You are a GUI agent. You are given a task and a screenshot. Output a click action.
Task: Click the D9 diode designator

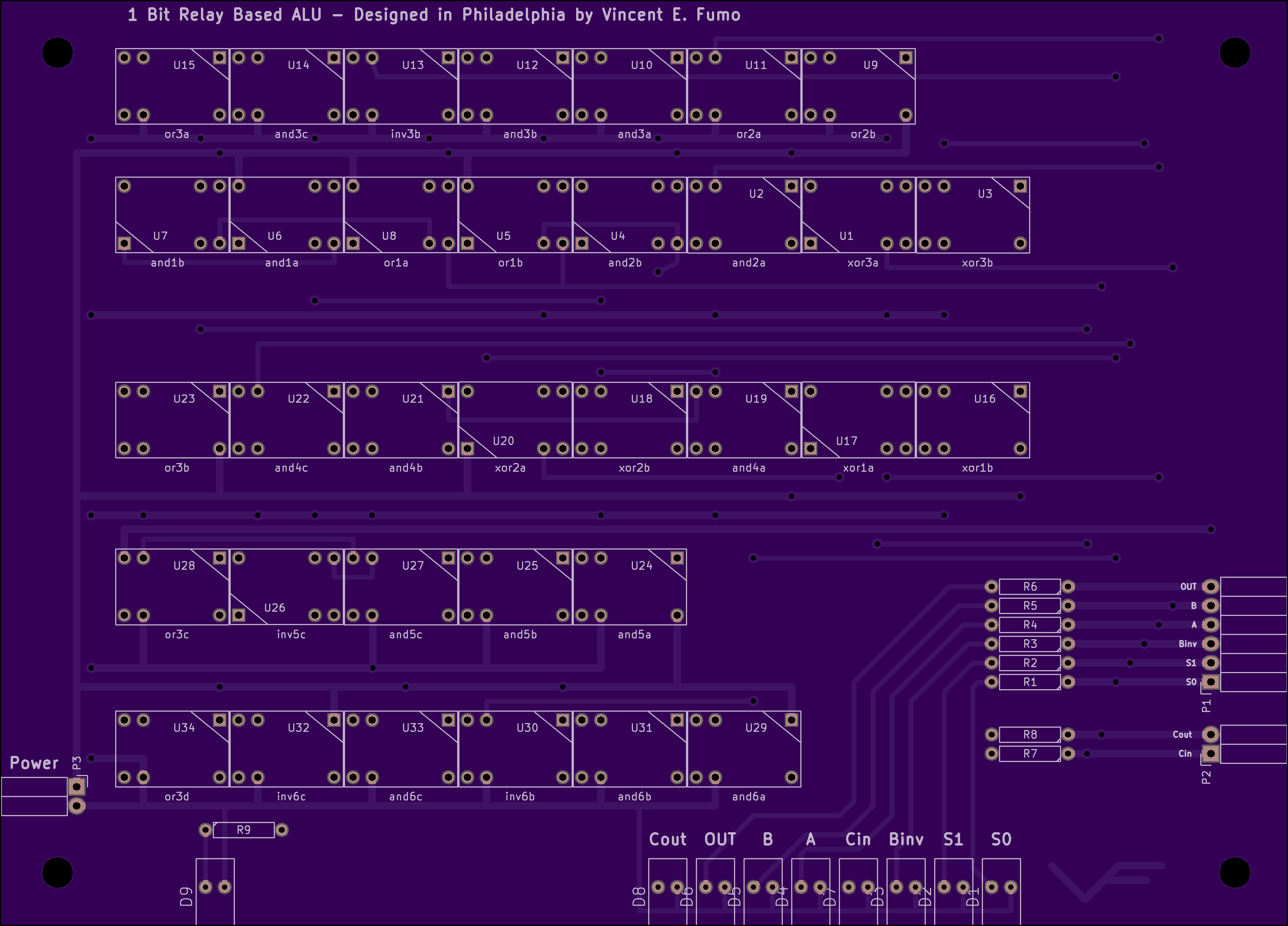click(x=186, y=897)
